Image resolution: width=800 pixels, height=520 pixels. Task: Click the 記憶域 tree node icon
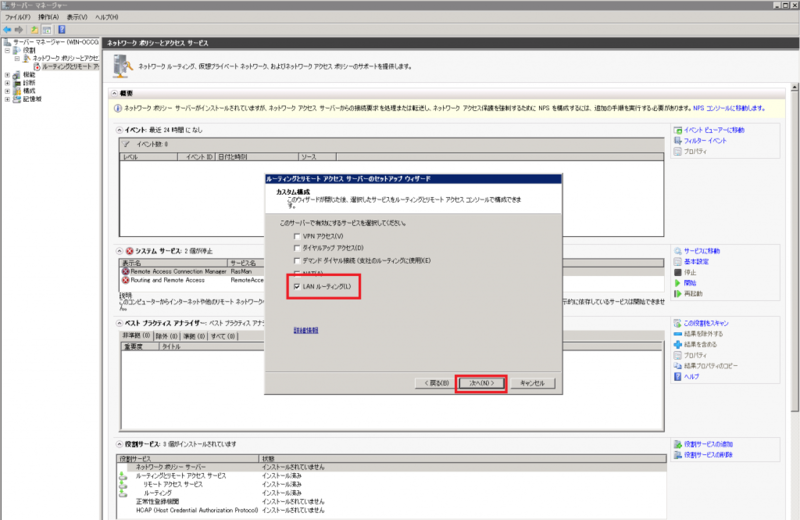17,99
